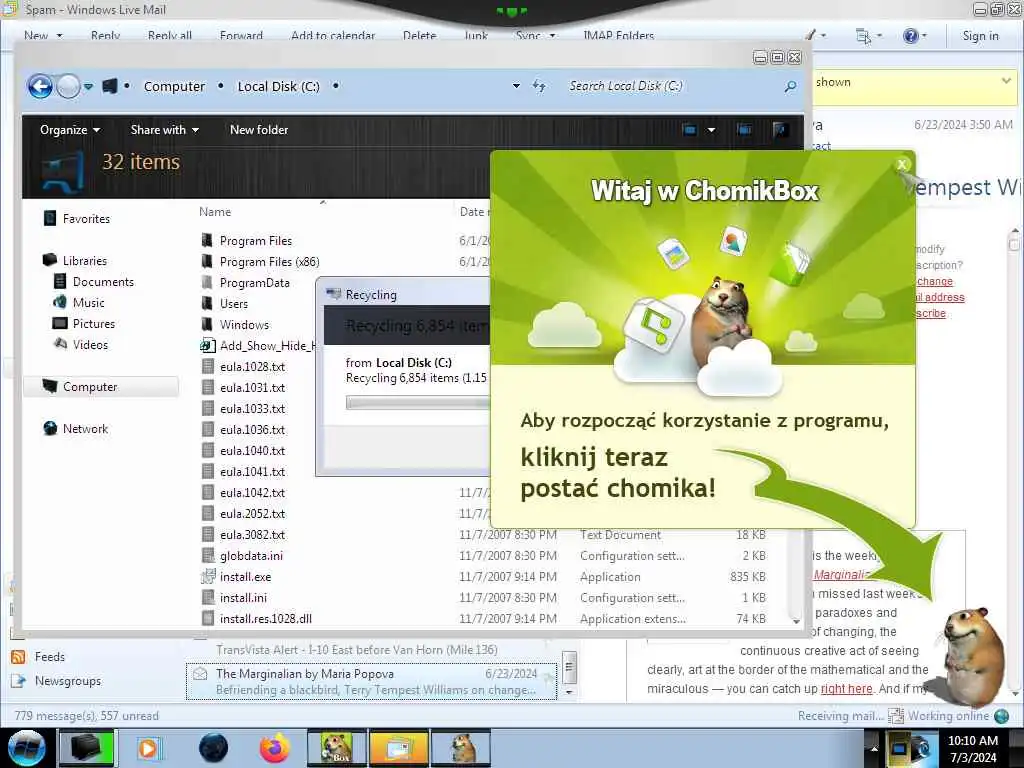The image size is (1024, 768).
Task: Select The Marginalian by Maria Popova message
Action: tap(371, 681)
